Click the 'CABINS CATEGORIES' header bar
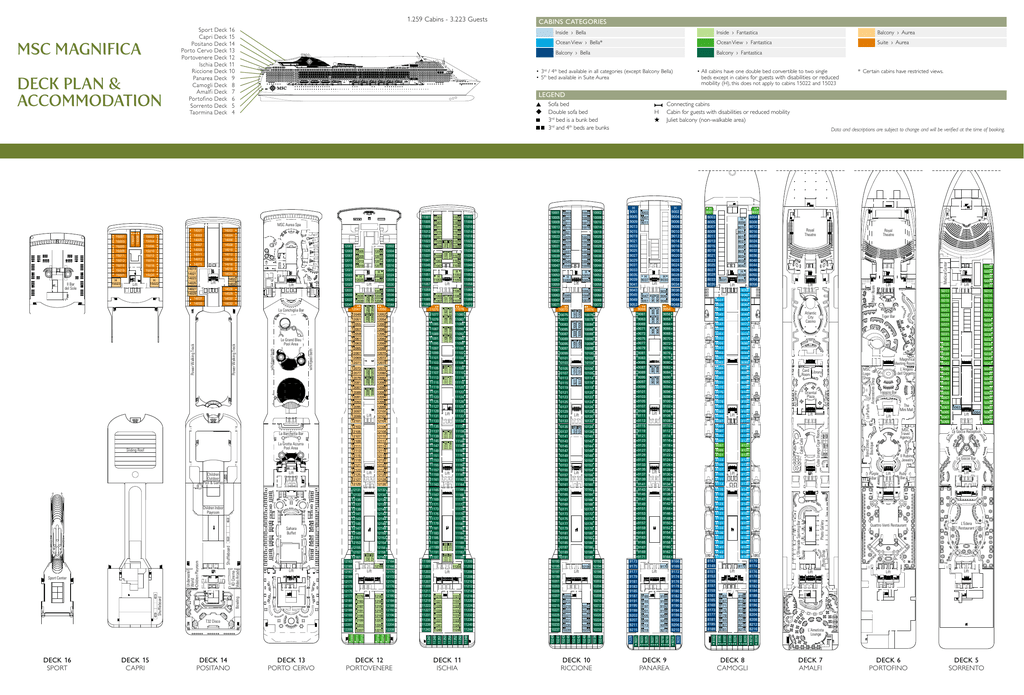The width and height of the screenshot is (1024, 695). [x=771, y=22]
